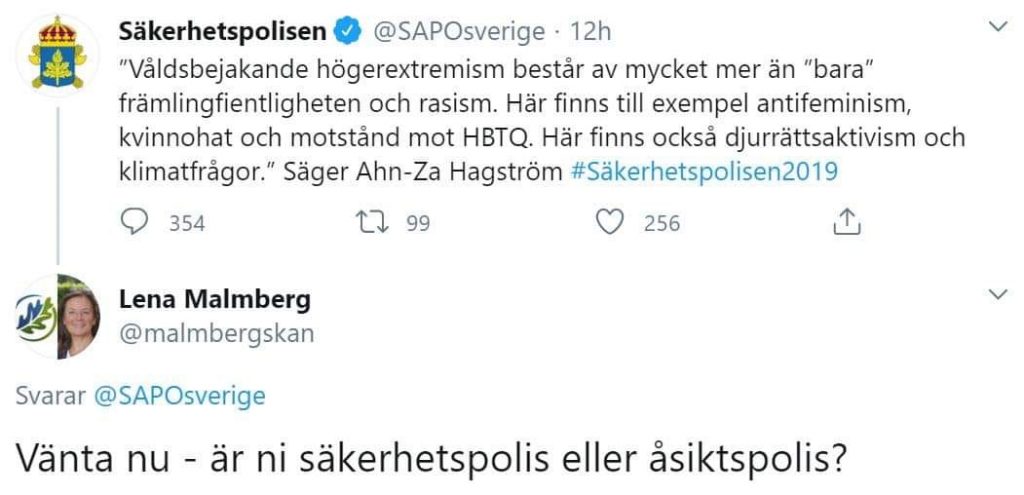Like the Säkerhetspolisen tweet with heart
Screen dimensions: 1024x495
pyautogui.click(x=610, y=223)
